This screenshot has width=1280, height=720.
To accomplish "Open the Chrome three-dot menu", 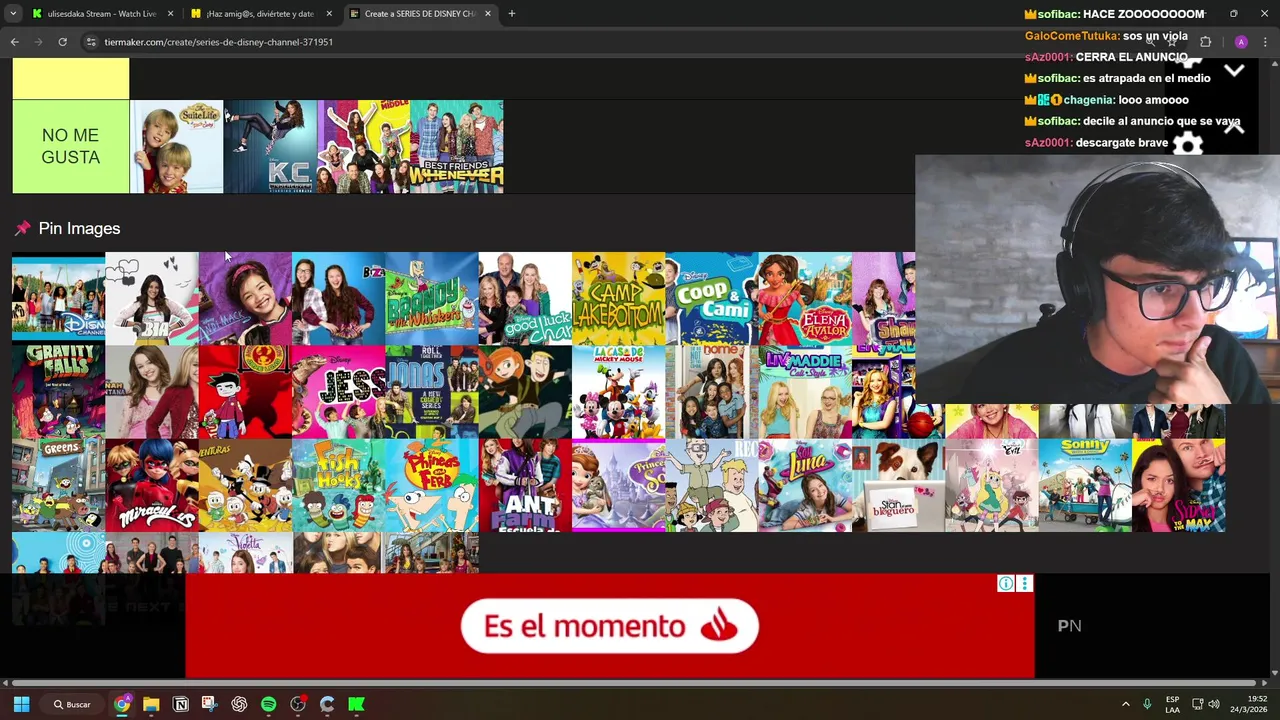I will coord(1266,42).
